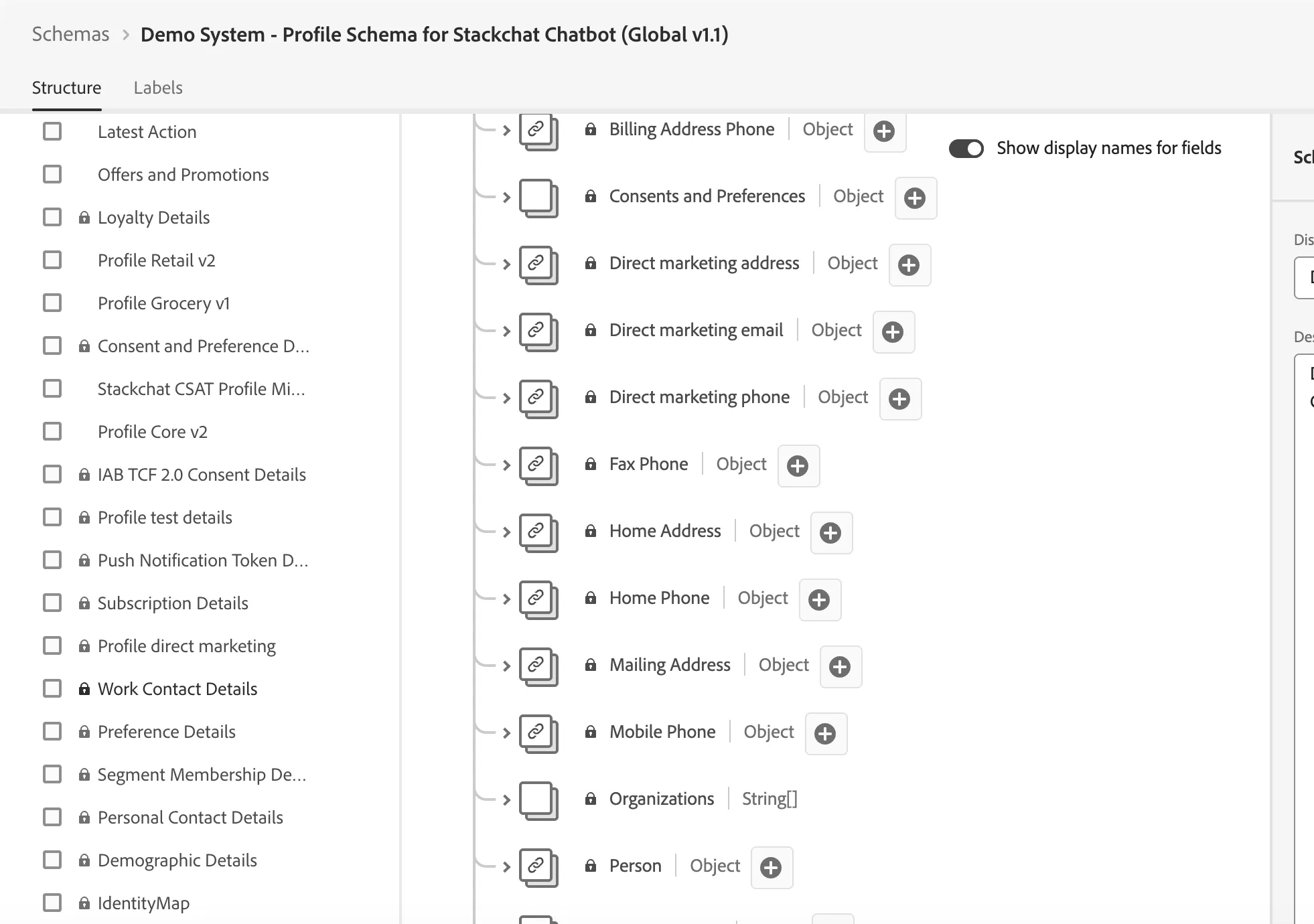Select the Direct marketing phone field
The width and height of the screenshot is (1314, 924).
click(699, 397)
